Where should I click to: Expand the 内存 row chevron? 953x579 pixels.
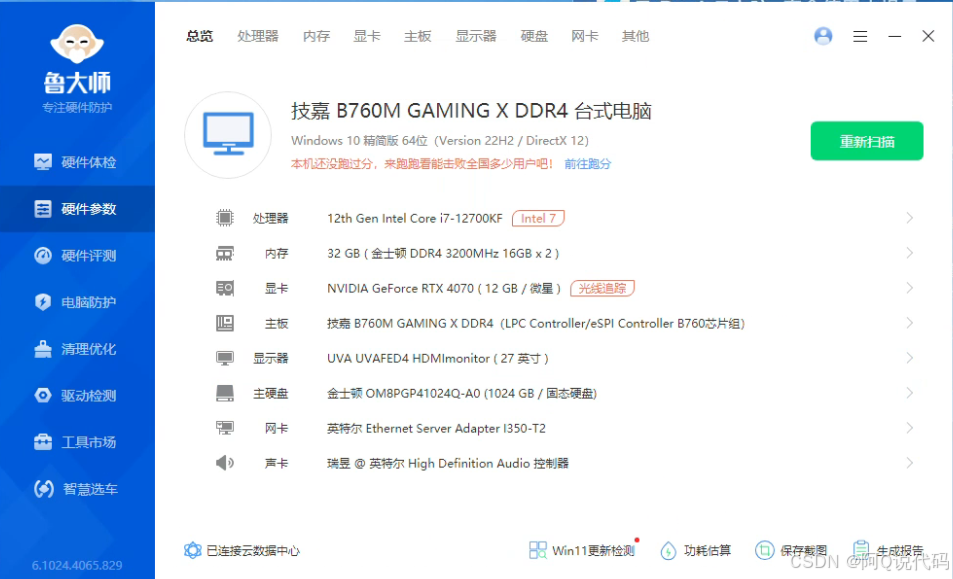[x=909, y=253]
